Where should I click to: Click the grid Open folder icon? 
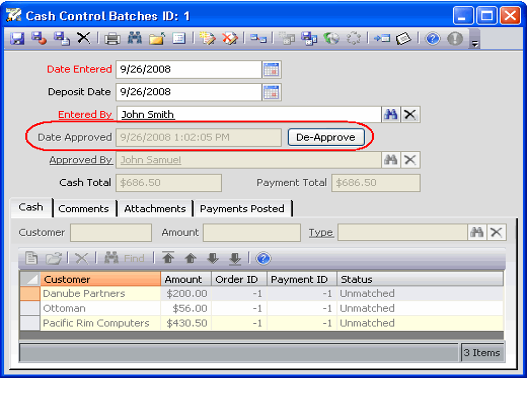point(54,259)
